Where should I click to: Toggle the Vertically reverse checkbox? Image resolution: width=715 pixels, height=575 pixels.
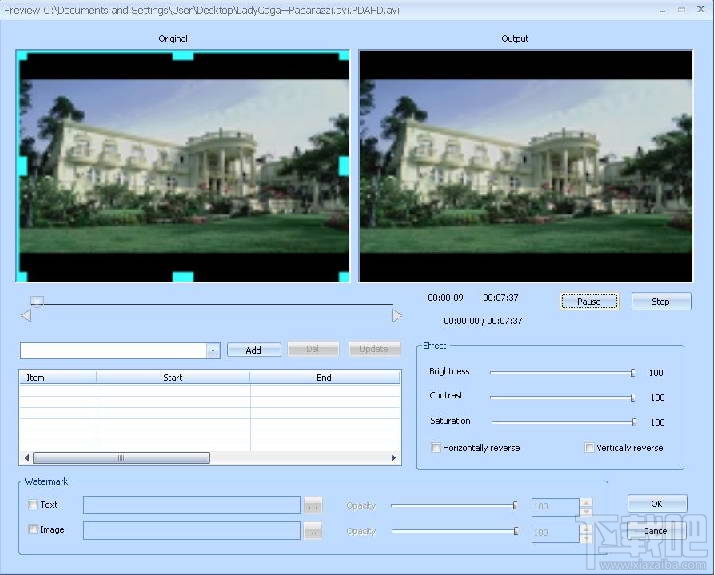pyautogui.click(x=589, y=448)
